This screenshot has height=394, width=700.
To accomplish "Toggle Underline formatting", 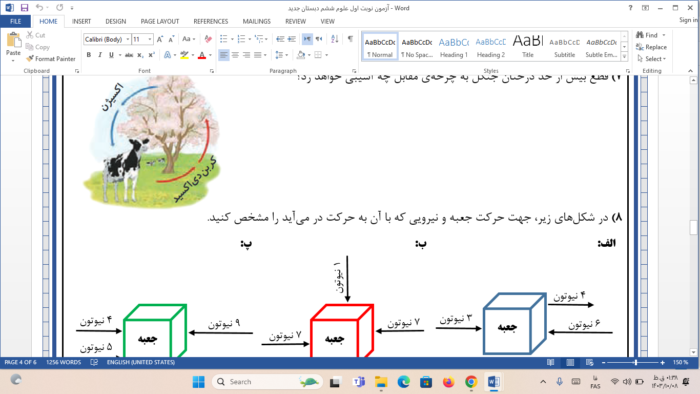I will click(x=111, y=55).
